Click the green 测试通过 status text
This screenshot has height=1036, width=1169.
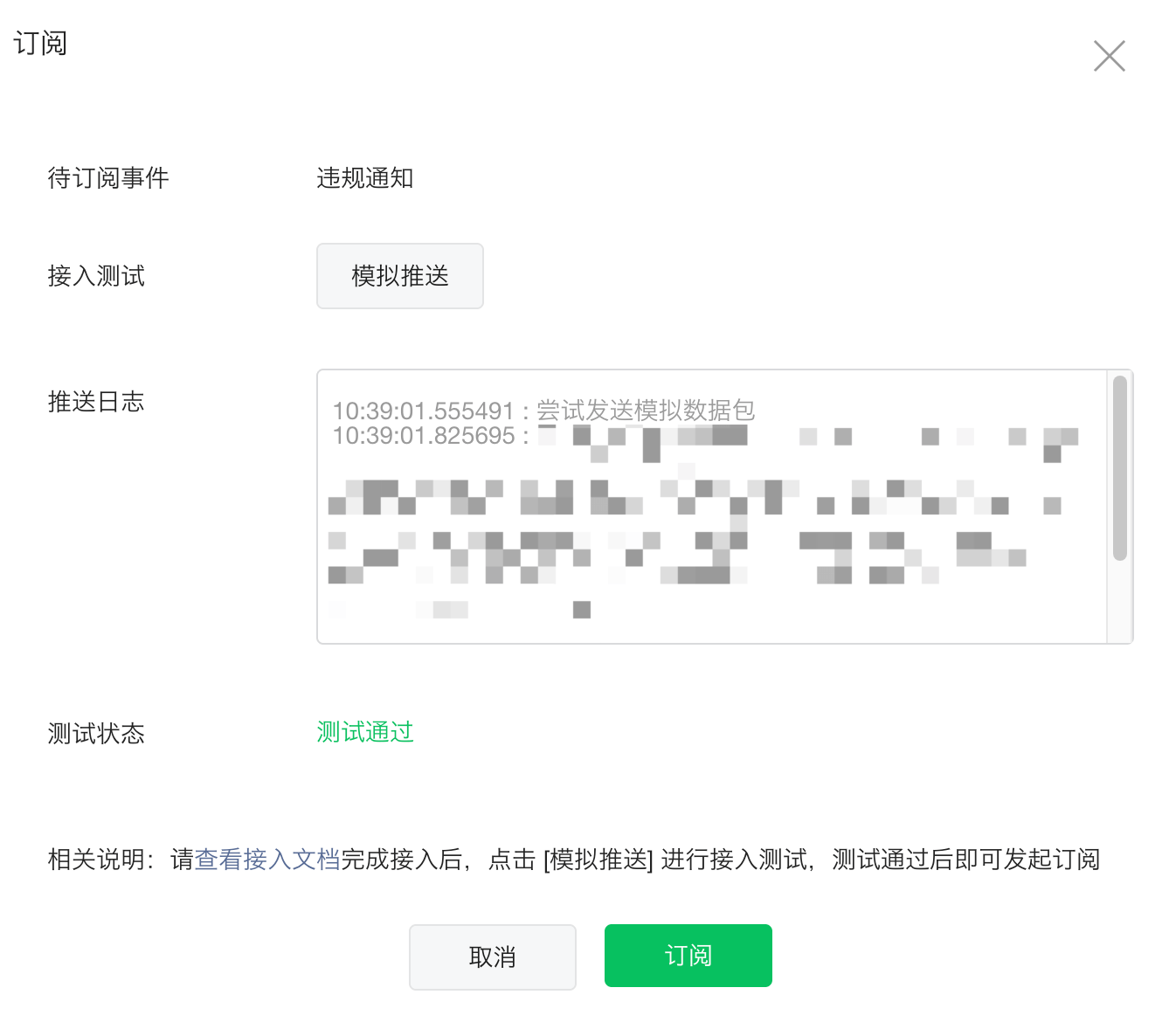pos(364,732)
